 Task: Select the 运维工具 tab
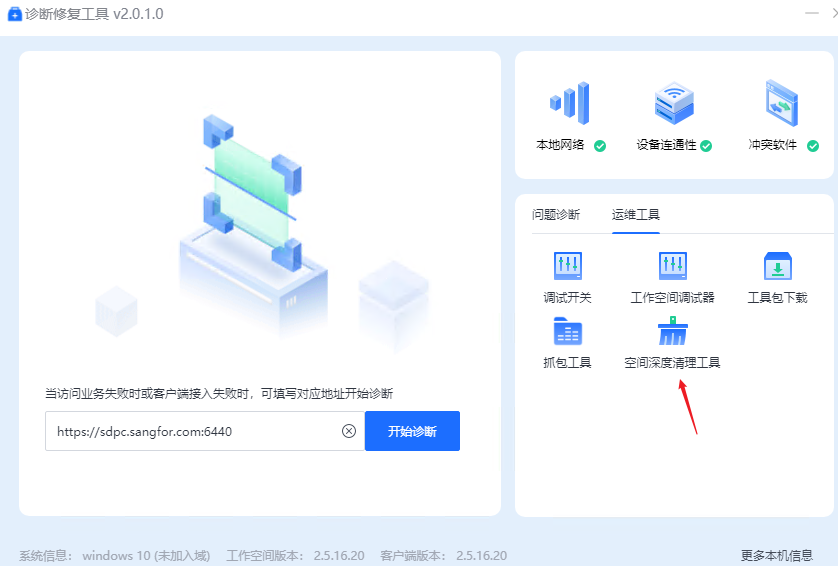(x=635, y=214)
